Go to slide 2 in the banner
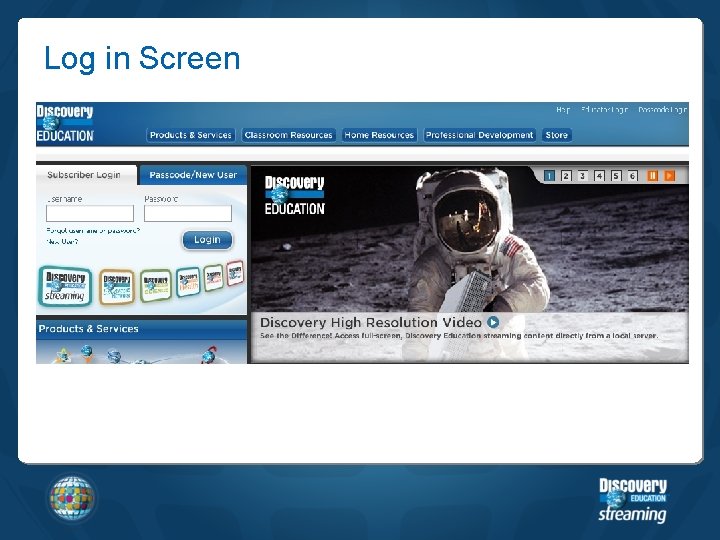720x540 pixels. (x=566, y=176)
